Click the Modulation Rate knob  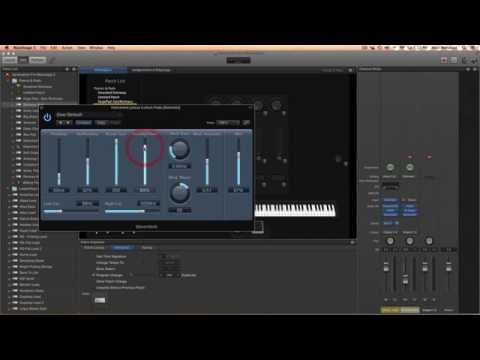180,149
